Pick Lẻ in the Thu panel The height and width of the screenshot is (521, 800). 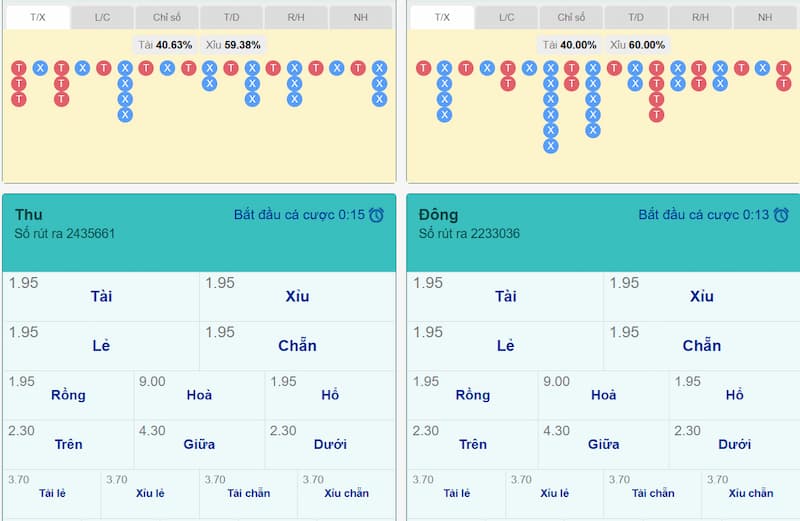pos(101,346)
